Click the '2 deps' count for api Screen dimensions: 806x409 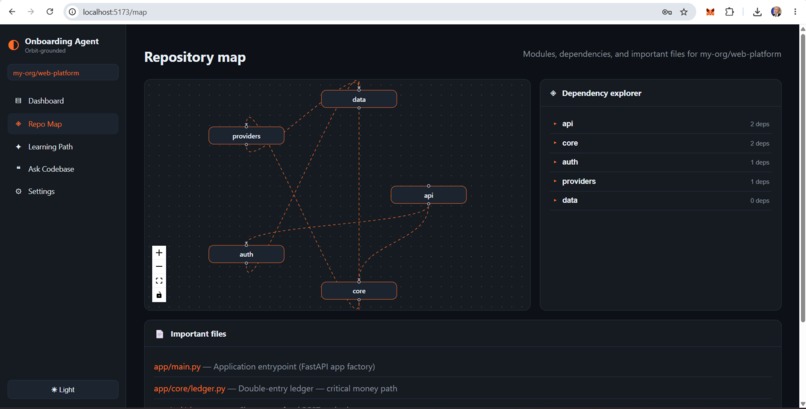tap(760, 124)
